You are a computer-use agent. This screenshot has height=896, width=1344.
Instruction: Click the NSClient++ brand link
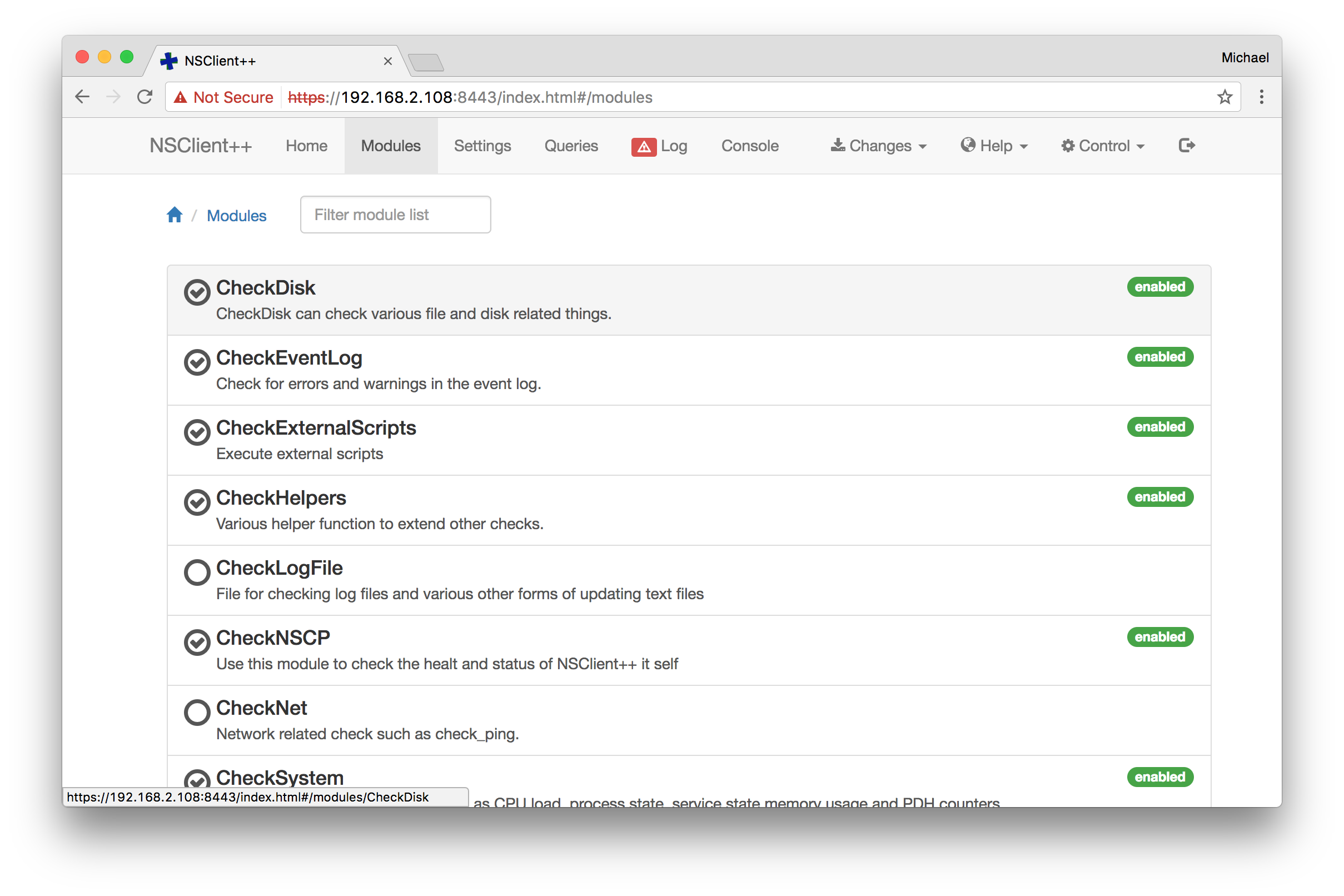(201, 146)
